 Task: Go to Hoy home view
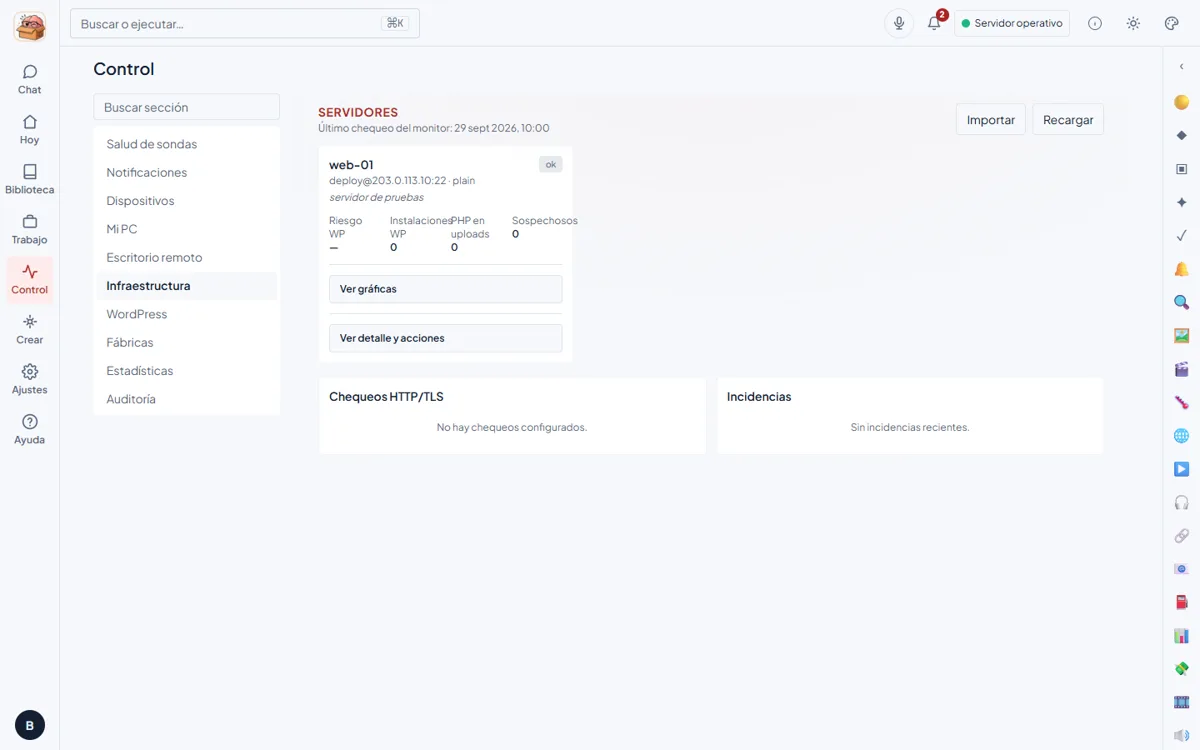pos(30,130)
